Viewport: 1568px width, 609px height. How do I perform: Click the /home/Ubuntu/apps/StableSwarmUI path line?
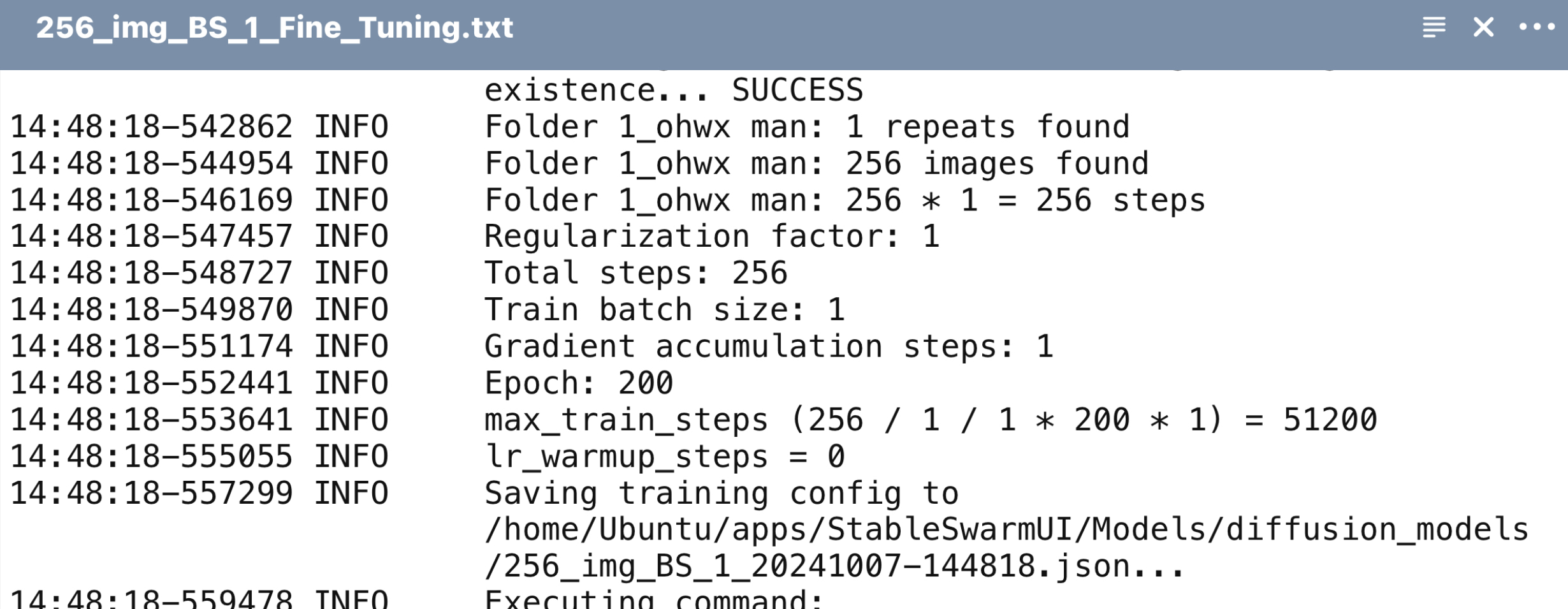pyautogui.click(x=1006, y=530)
